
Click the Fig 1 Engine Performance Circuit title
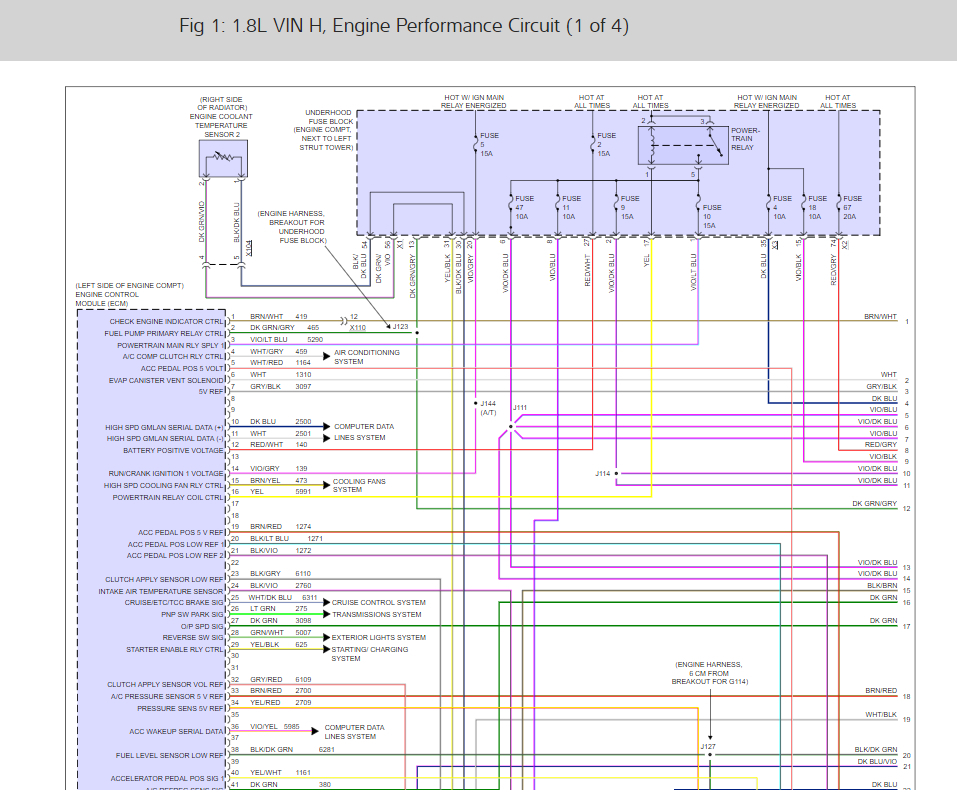coord(404,26)
